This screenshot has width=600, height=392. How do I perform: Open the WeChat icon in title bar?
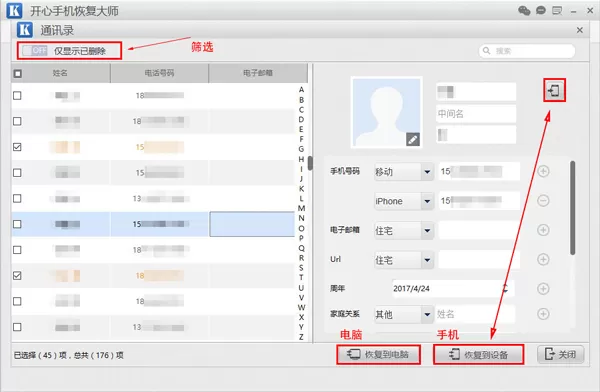[x=524, y=10]
